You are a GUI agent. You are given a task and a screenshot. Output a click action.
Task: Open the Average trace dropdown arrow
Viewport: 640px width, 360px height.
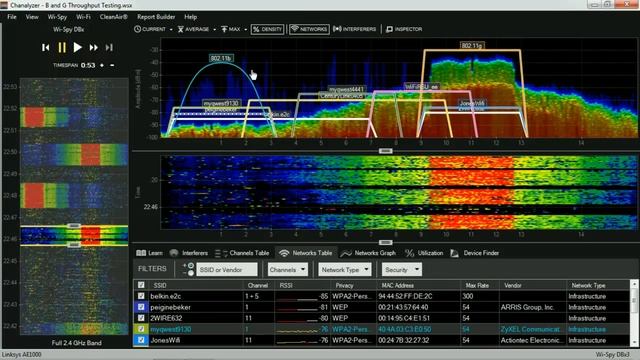[214, 30]
